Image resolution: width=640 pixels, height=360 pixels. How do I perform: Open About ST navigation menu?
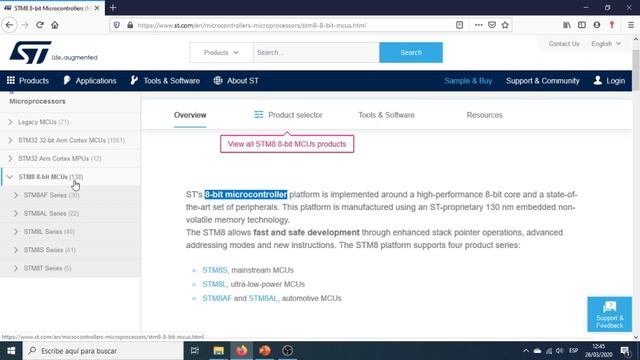pos(236,81)
